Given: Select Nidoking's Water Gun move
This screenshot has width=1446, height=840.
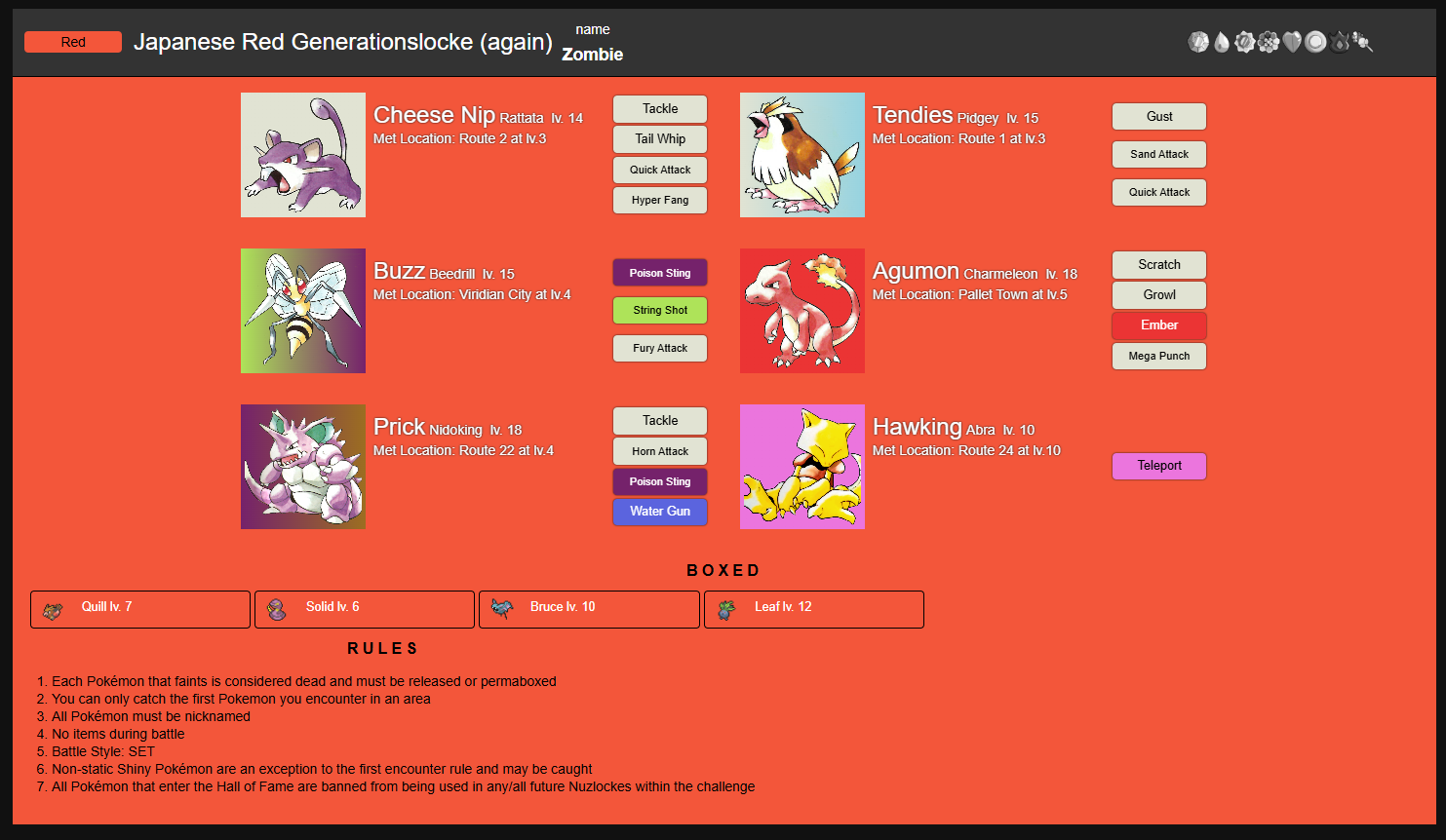Looking at the screenshot, I should pyautogui.click(x=660, y=512).
